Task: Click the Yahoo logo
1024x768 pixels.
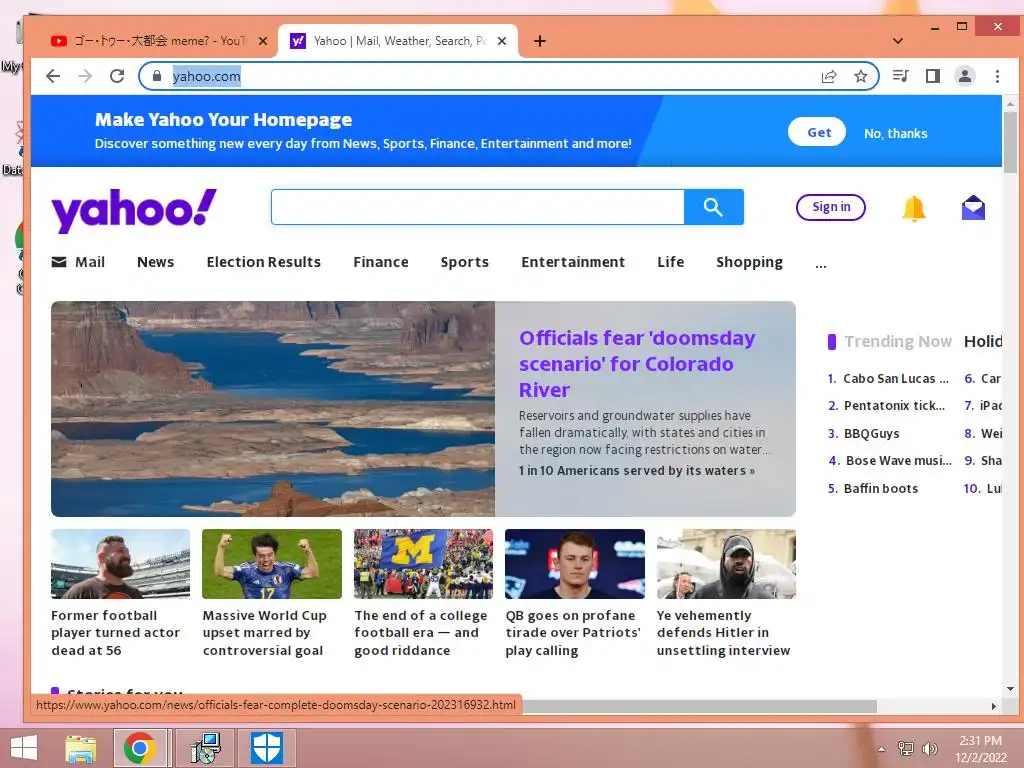Action: pos(134,209)
